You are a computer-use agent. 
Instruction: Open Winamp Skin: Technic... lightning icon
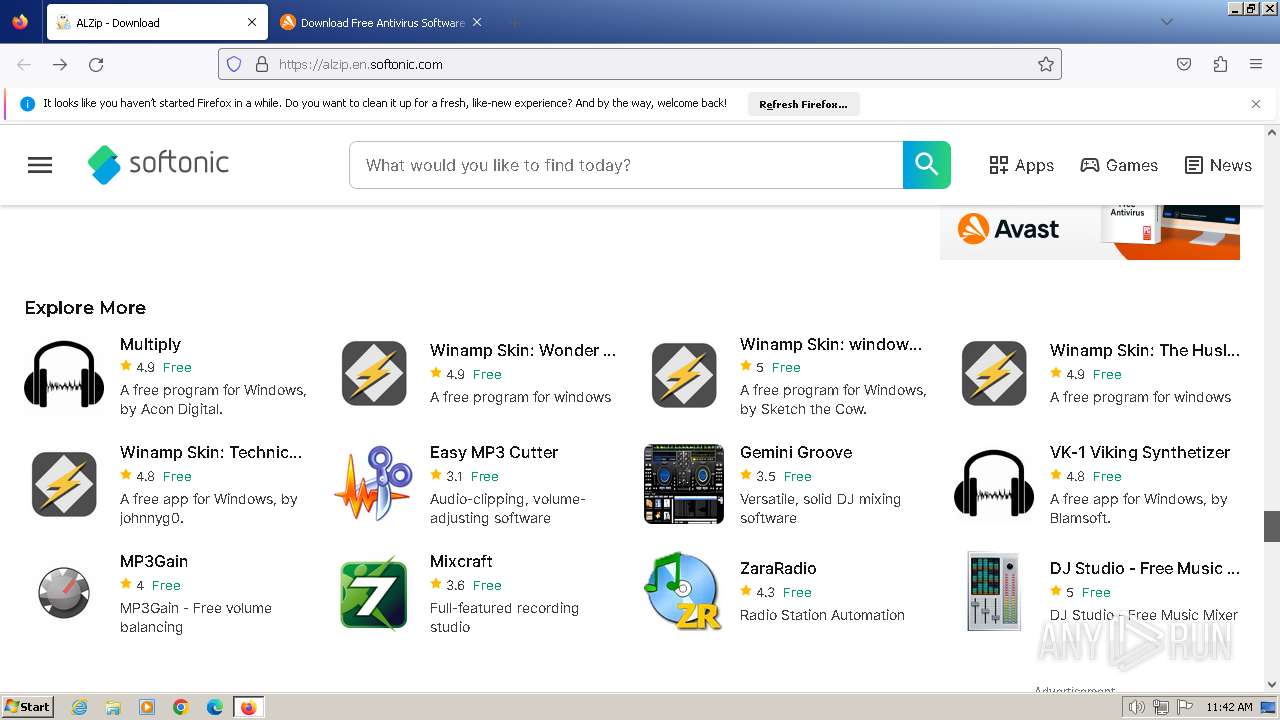pos(64,484)
